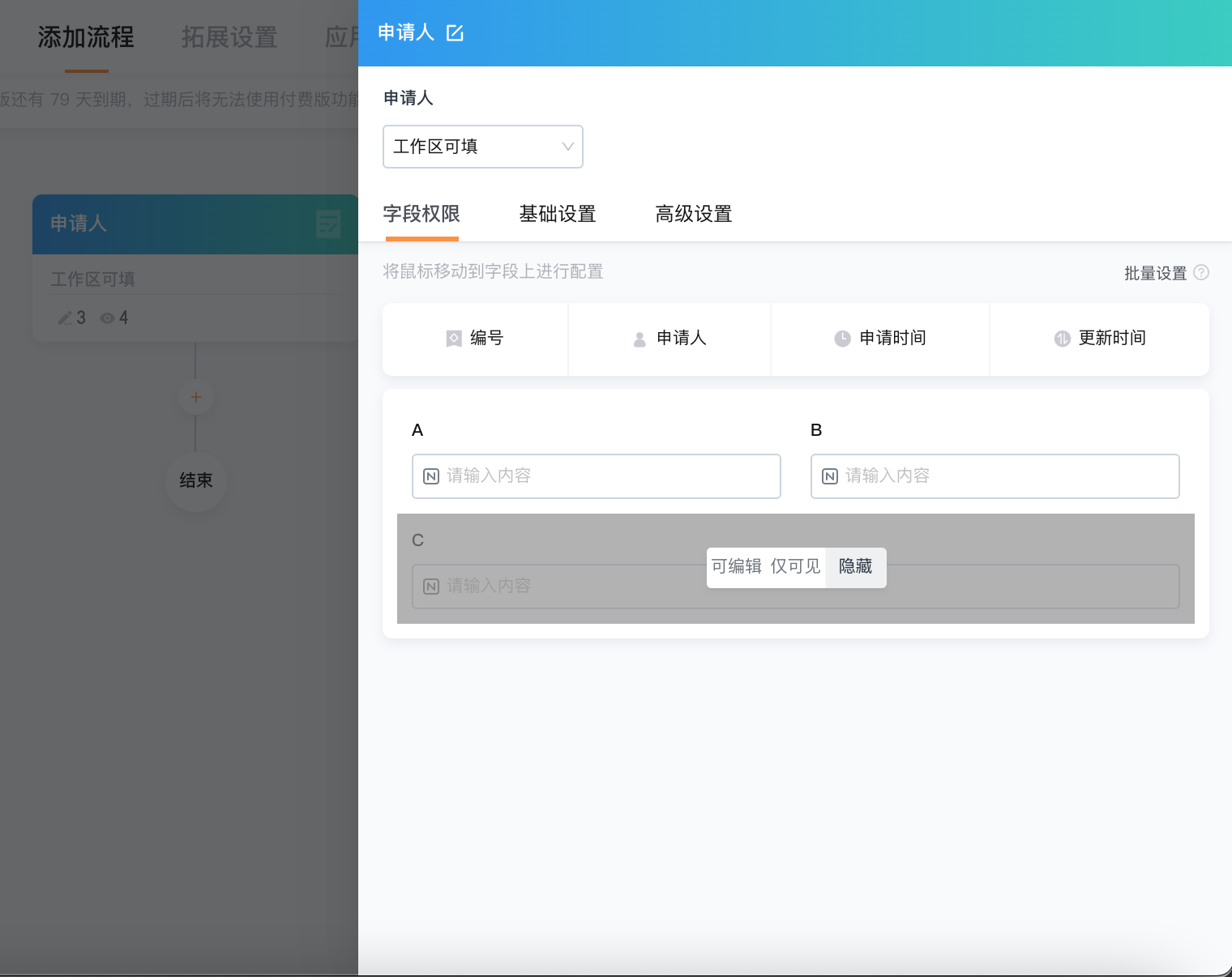Click the field label C

(x=417, y=540)
